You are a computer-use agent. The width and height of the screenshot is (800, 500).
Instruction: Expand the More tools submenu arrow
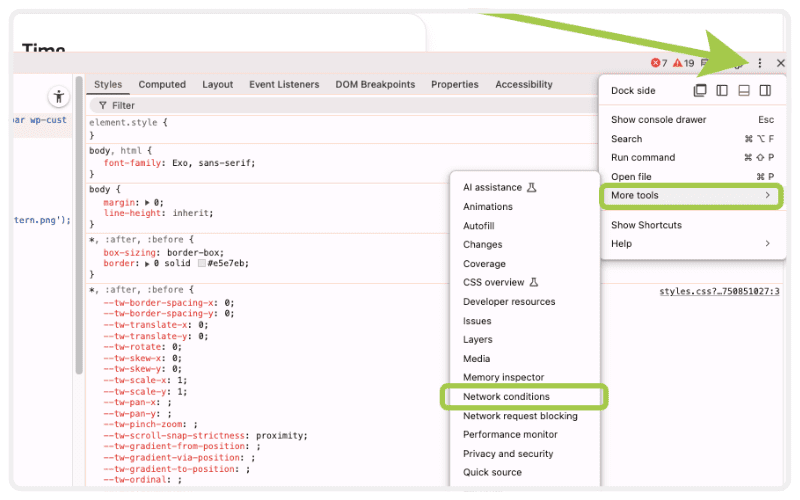coord(767,195)
